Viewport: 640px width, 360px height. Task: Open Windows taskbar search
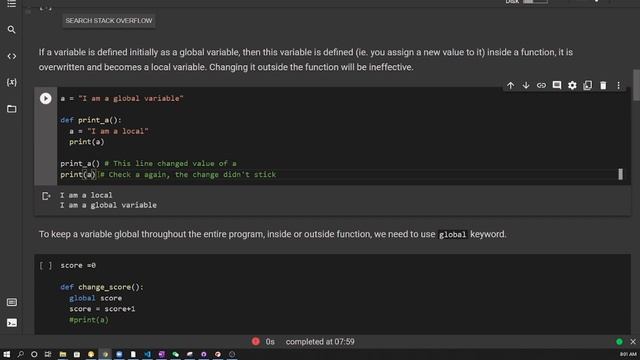[x=20, y=354]
